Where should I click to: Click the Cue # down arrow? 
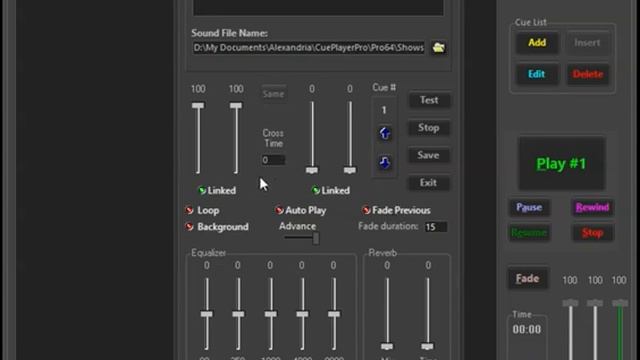pyautogui.click(x=384, y=163)
